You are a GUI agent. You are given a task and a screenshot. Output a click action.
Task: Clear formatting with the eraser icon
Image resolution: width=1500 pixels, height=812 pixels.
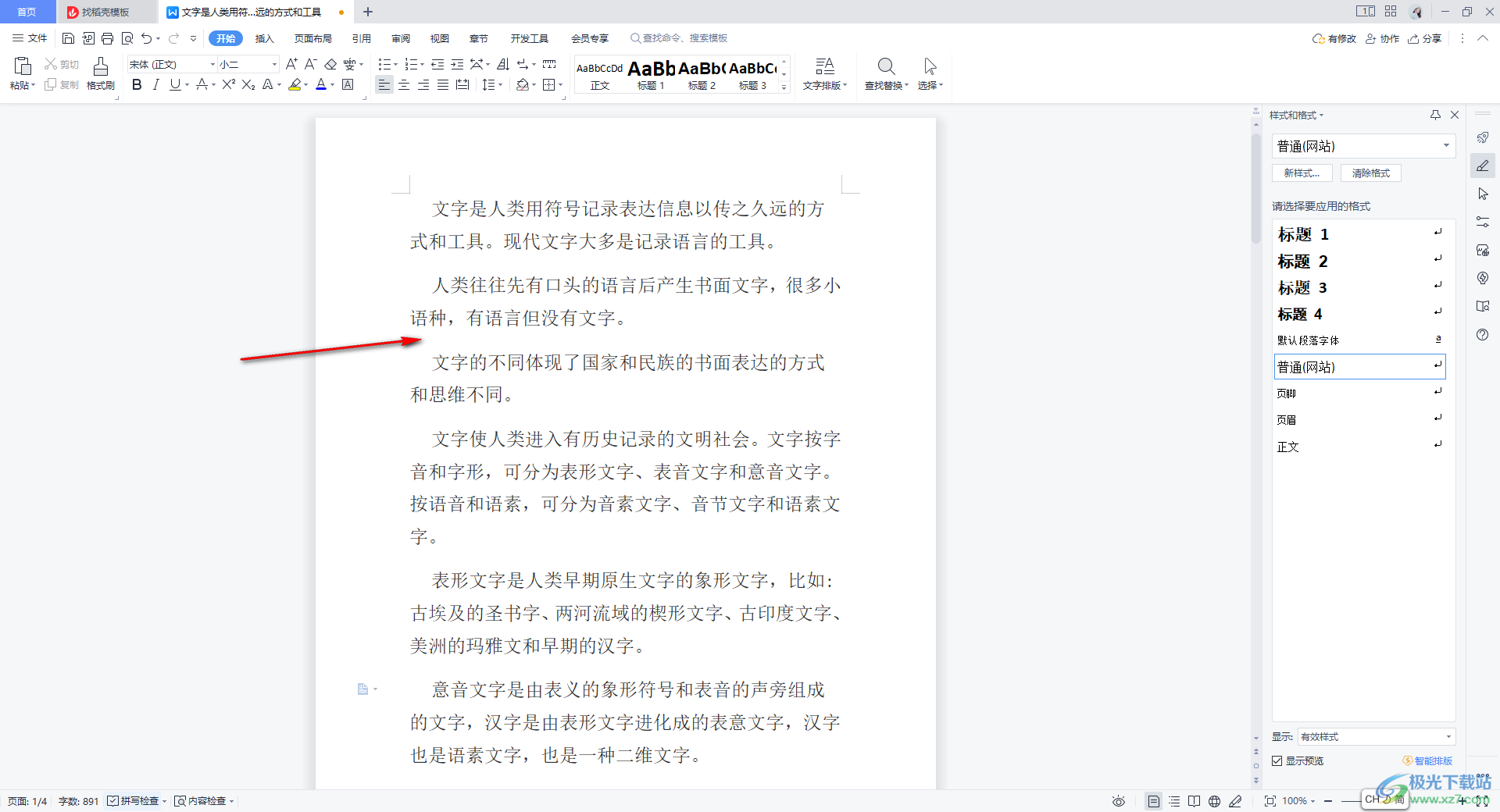330,64
